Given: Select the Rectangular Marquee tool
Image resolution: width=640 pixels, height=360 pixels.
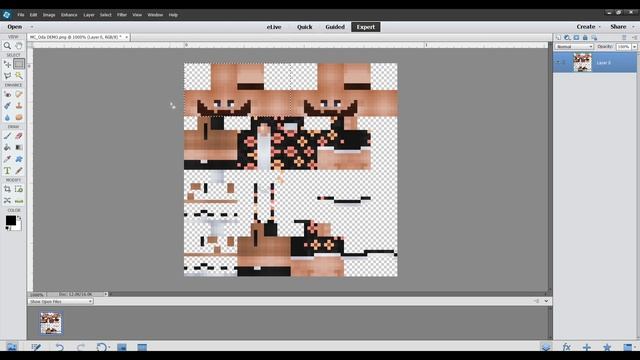Looking at the screenshot, I should (19, 64).
